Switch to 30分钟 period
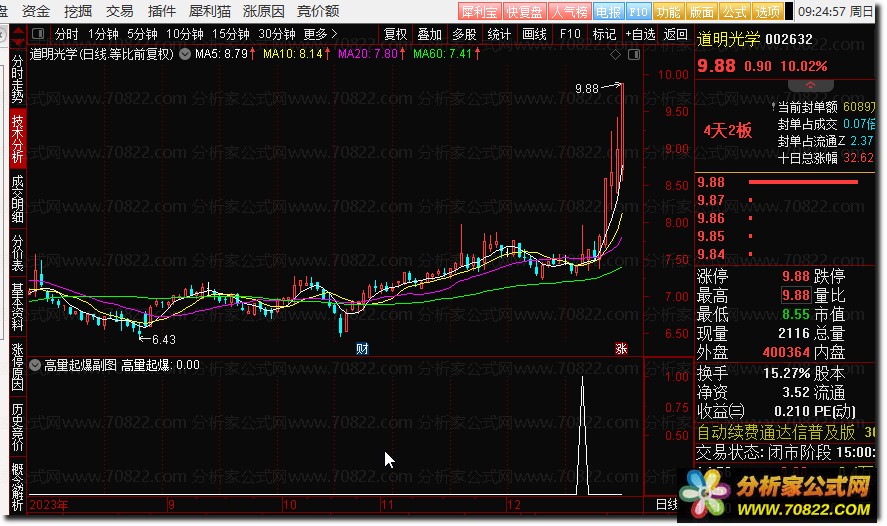This screenshot has height=526, width=887. (x=277, y=34)
